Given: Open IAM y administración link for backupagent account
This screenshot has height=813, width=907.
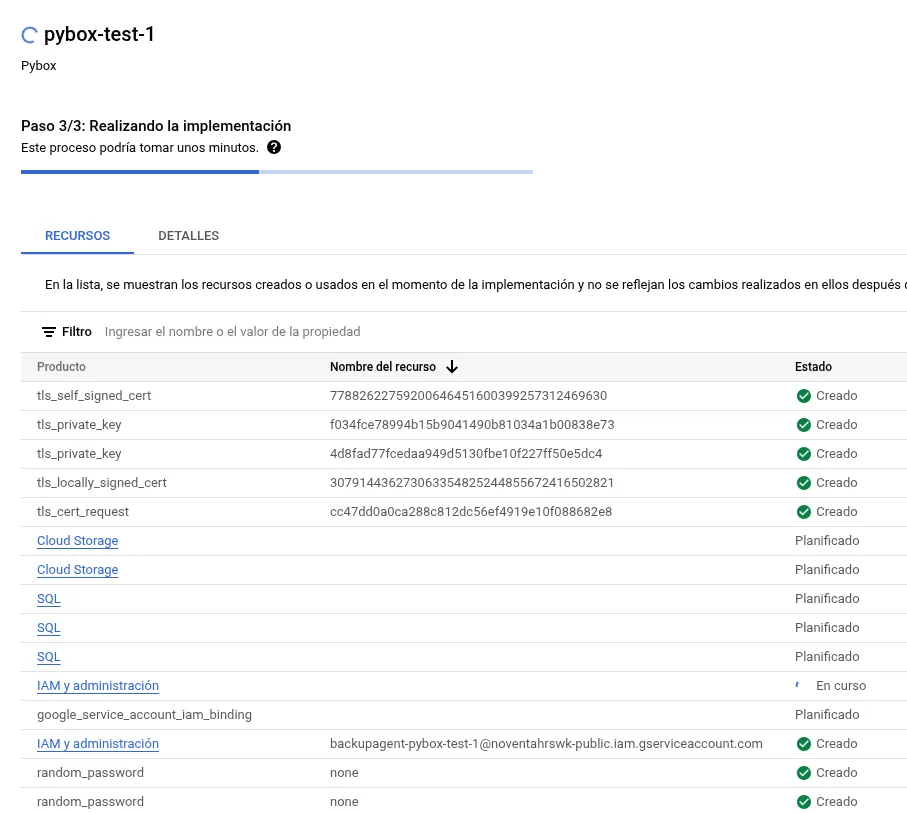Looking at the screenshot, I should click(x=98, y=744).
